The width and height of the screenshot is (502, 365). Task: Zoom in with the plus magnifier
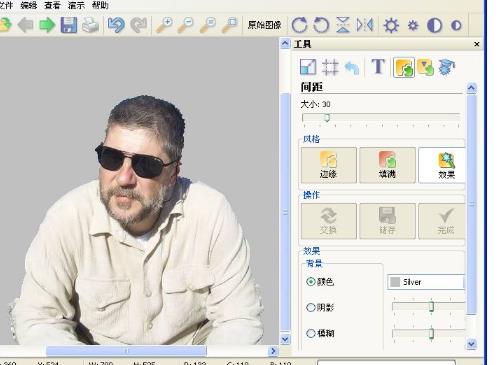point(165,25)
